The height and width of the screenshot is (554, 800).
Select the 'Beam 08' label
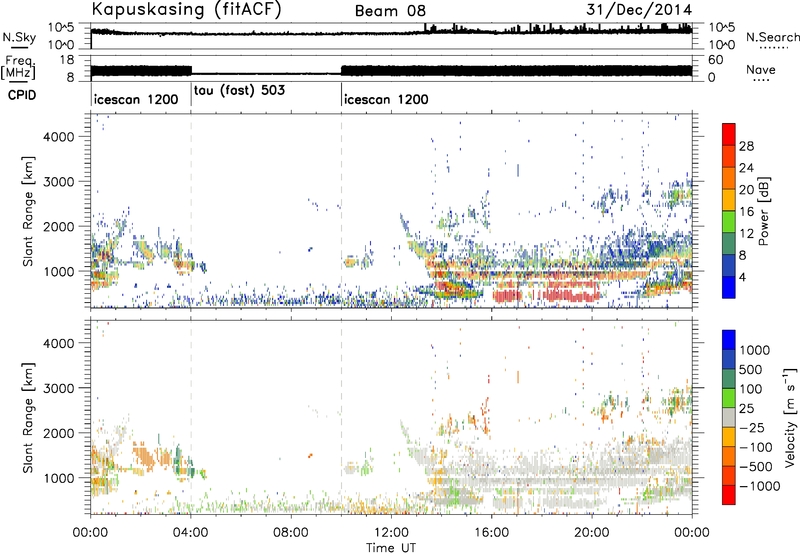point(390,11)
